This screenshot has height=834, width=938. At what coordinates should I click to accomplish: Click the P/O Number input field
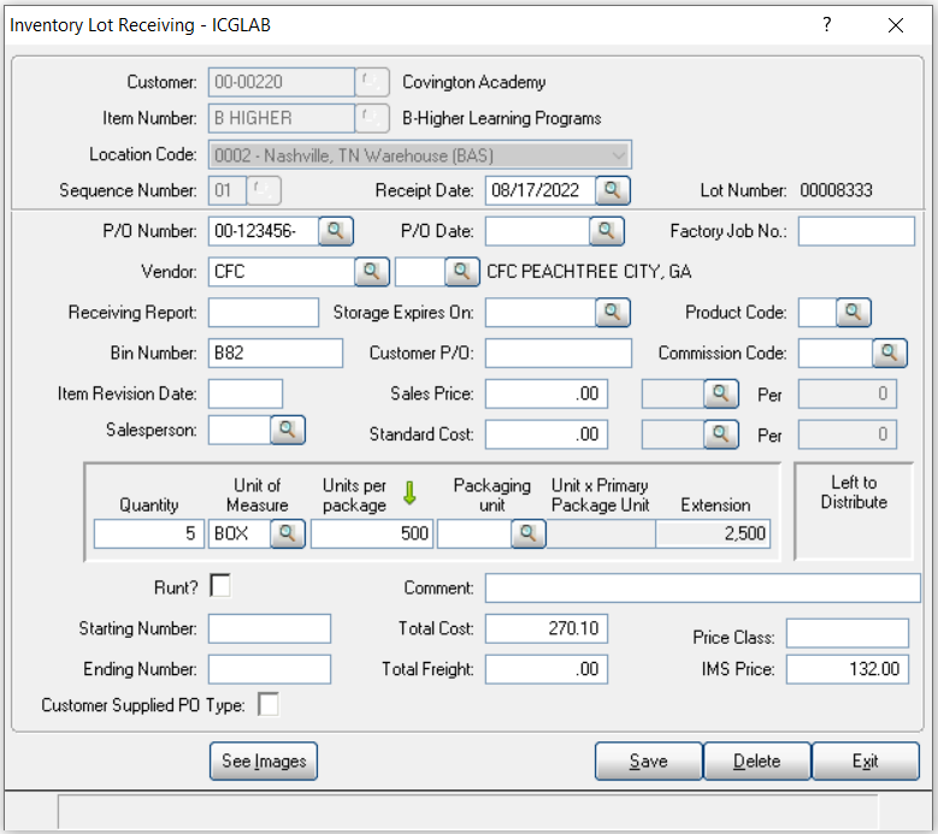(x=263, y=231)
